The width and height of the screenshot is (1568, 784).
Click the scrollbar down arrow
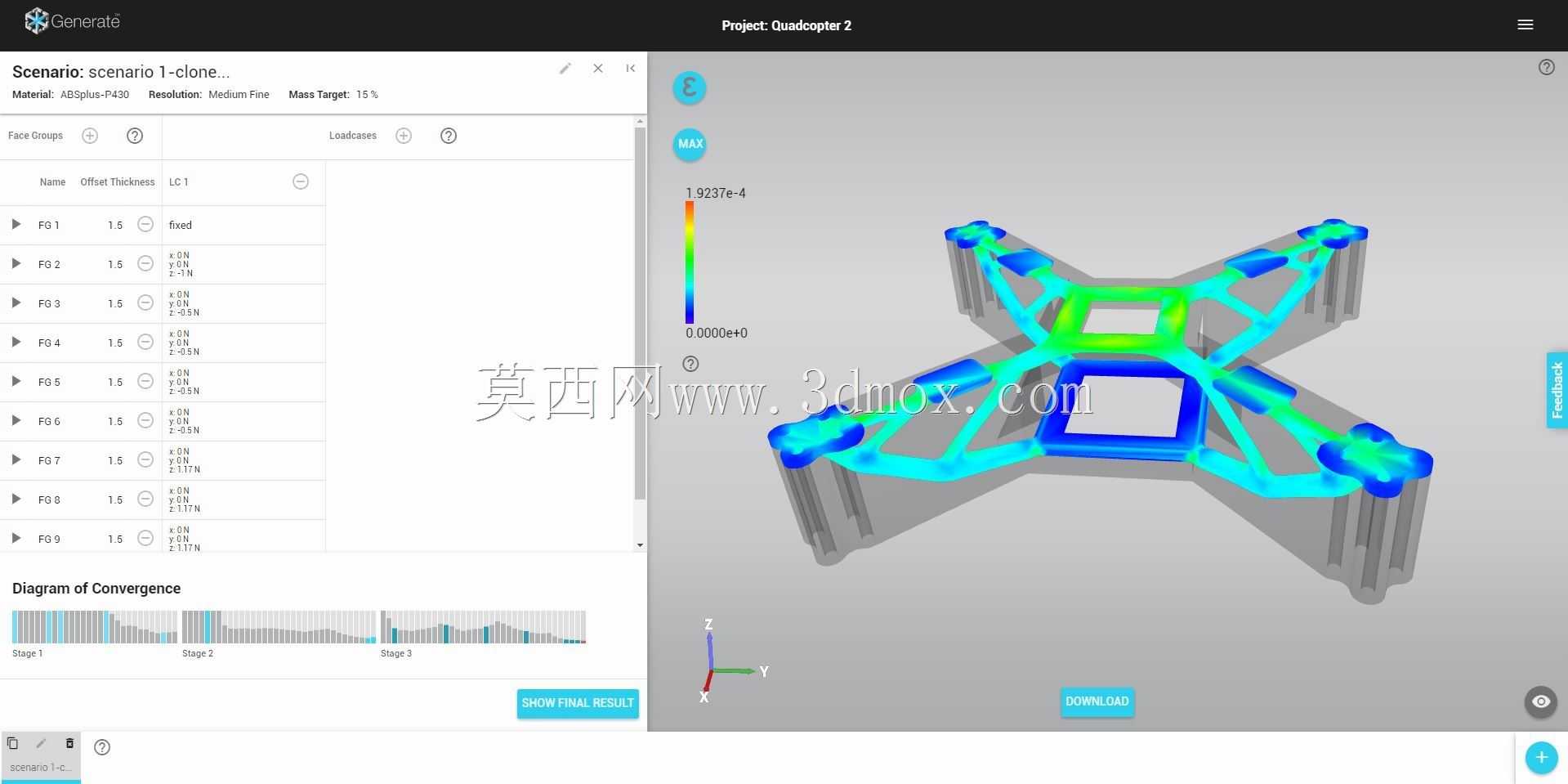click(640, 545)
